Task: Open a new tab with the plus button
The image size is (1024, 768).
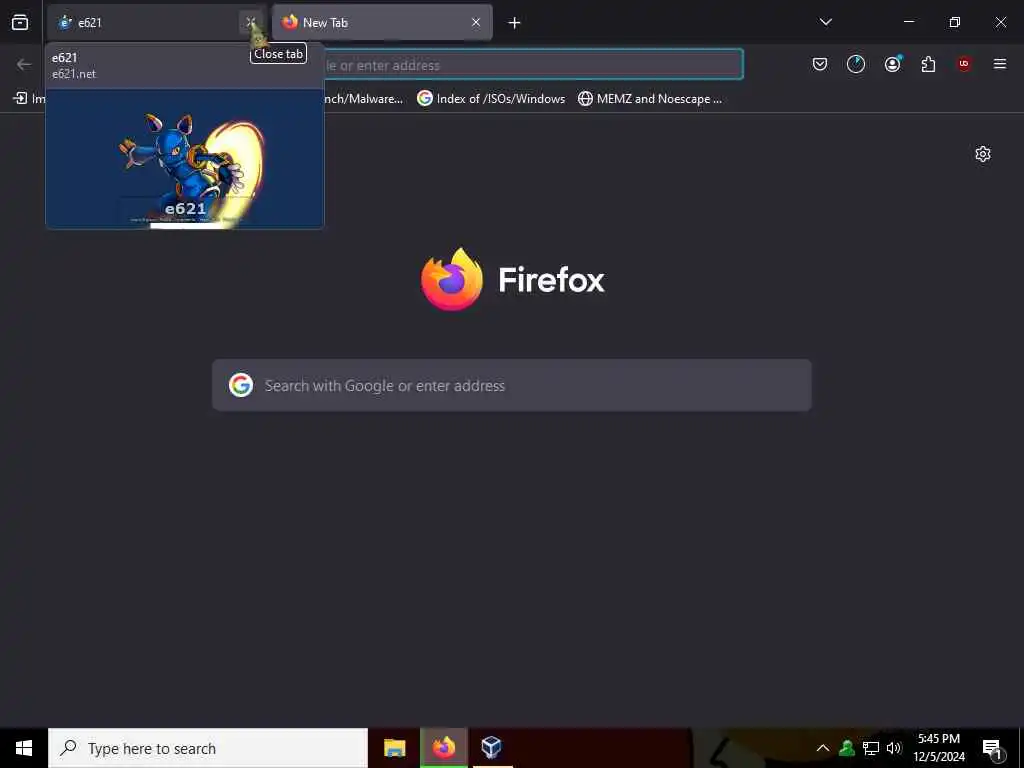Action: click(x=514, y=23)
